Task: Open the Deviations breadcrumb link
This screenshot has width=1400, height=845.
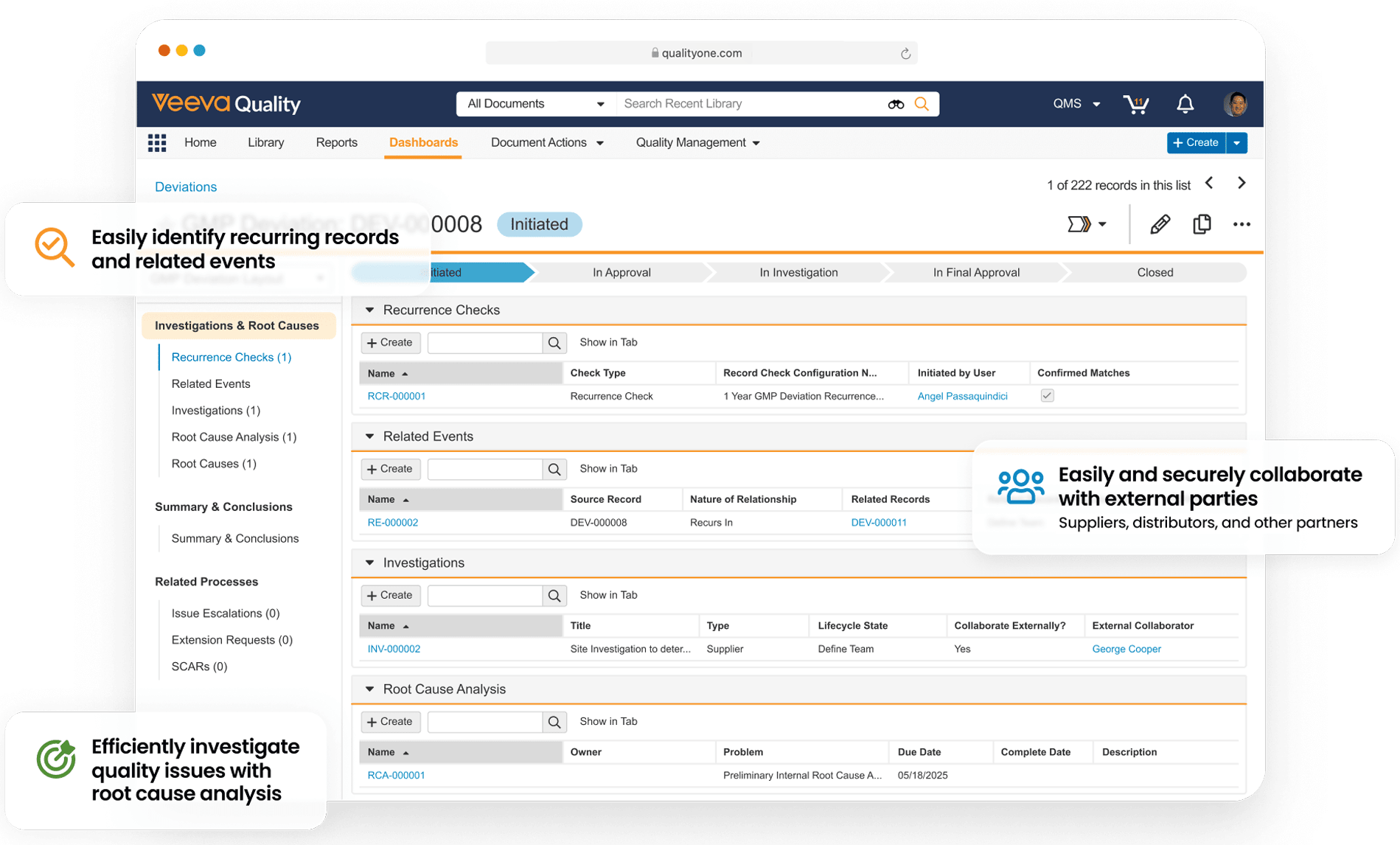Action: (x=186, y=187)
